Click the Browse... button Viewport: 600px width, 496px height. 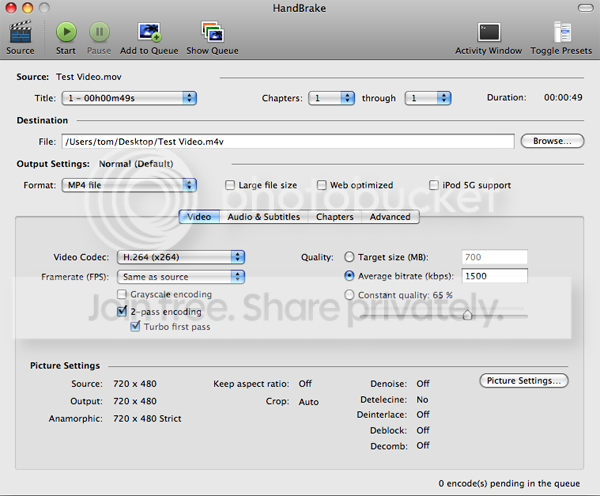click(x=552, y=142)
